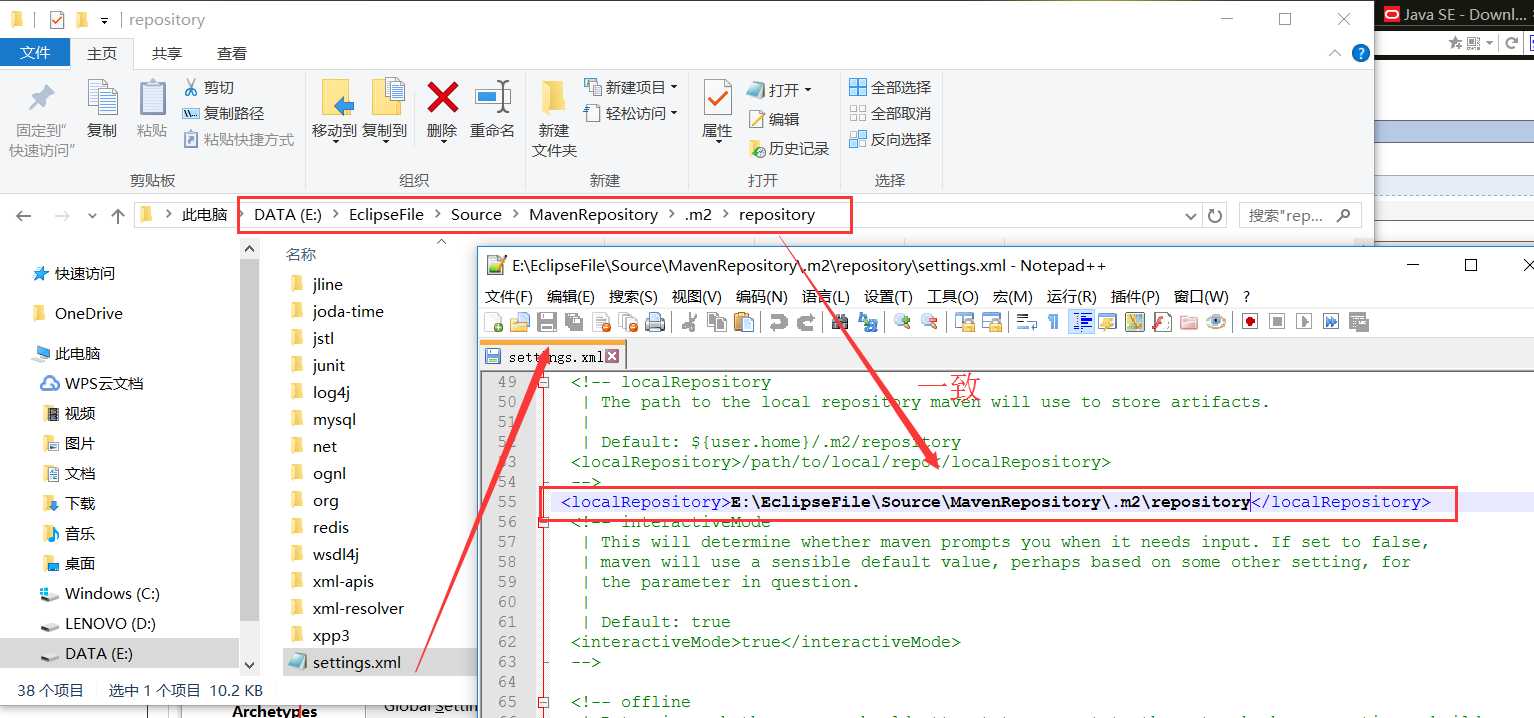Open Notepad++ 搜索(S) menu

pos(633,297)
